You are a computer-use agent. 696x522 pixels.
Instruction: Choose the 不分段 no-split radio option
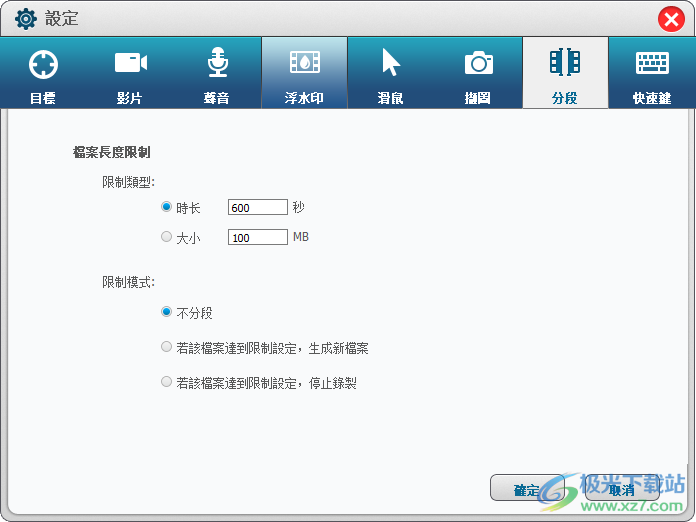point(166,312)
